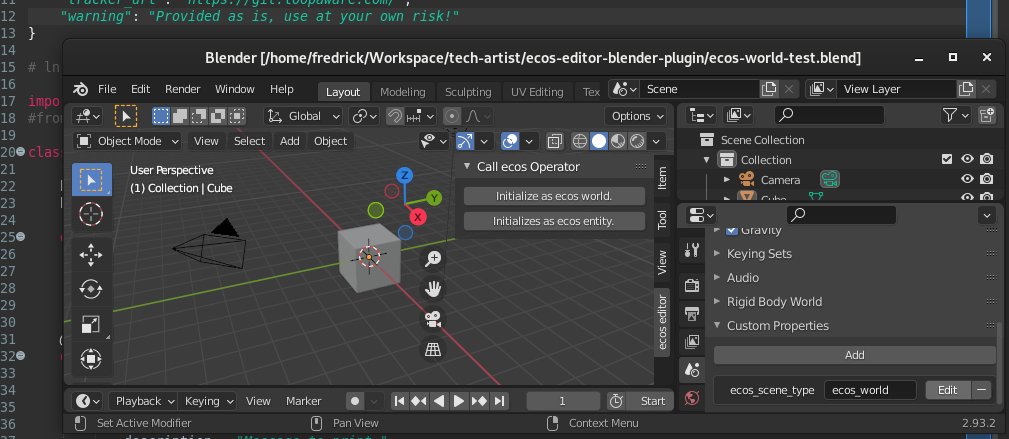Screen dimensions: 1009x439
Task: Select rendered viewport shading
Action: pyautogui.click(x=637, y=141)
